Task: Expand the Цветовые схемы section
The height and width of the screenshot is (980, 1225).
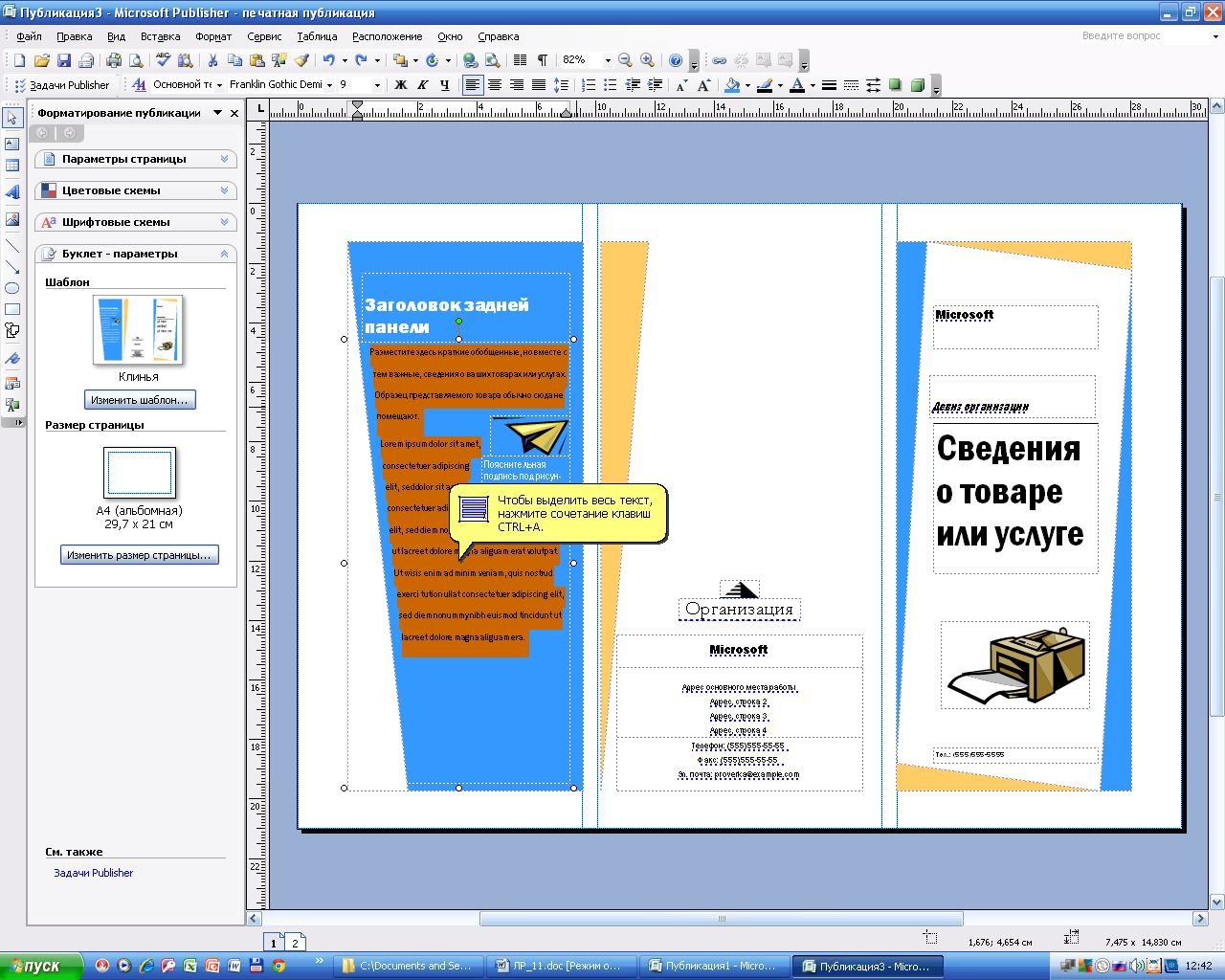Action: pyautogui.click(x=135, y=190)
